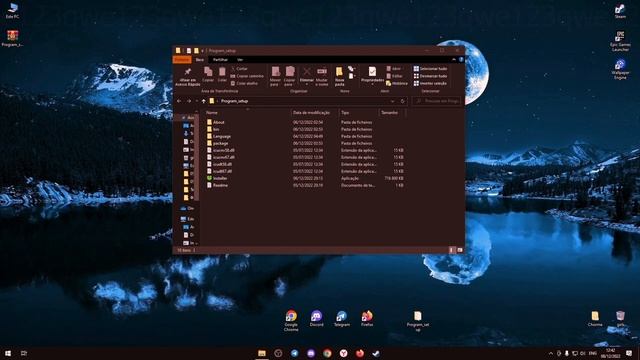The image size is (640, 360).
Task: Select the About folder
Action: (218, 122)
